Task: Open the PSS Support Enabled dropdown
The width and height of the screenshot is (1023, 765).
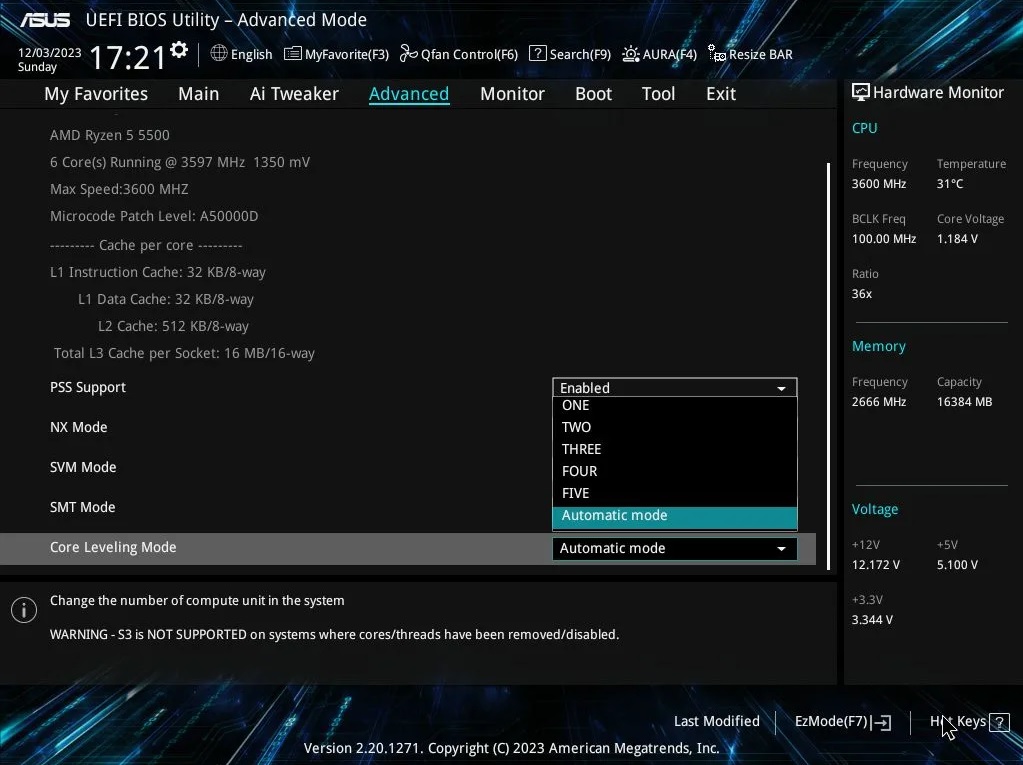Action: coord(675,387)
